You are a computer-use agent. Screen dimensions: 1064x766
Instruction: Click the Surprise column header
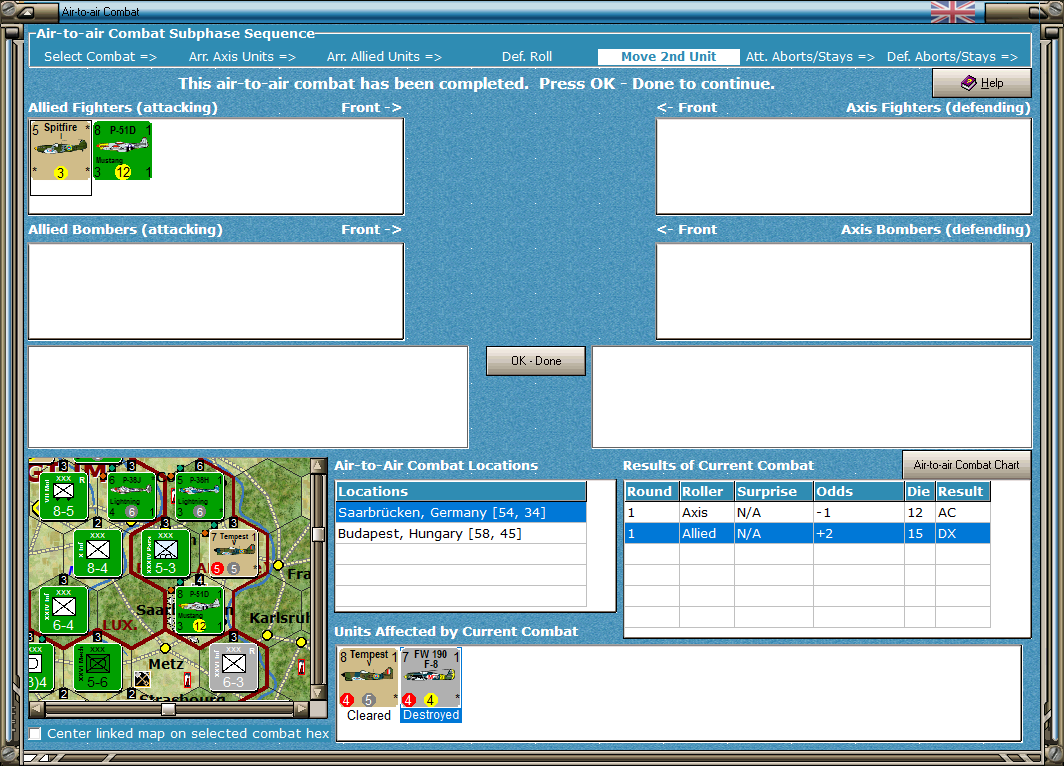pyautogui.click(x=774, y=491)
